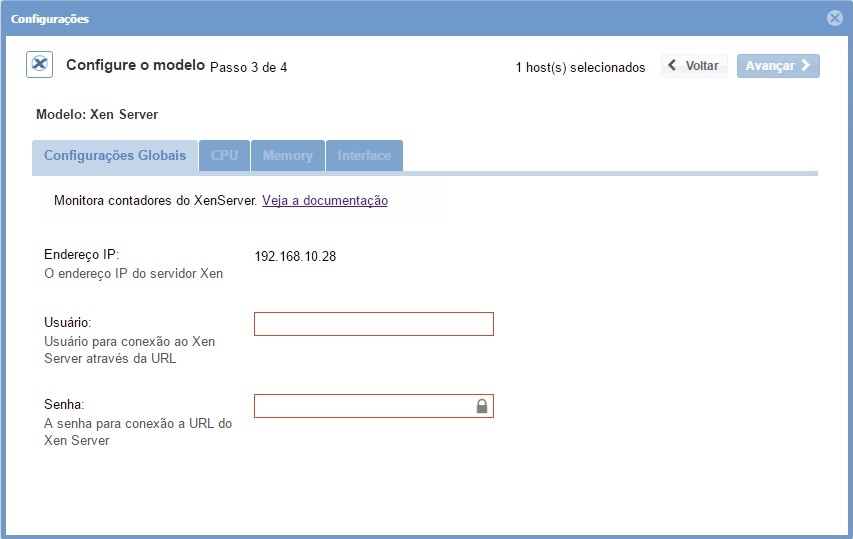This screenshot has width=853, height=539.
Task: Click the Xen Server logo icon
Action: (x=39, y=65)
